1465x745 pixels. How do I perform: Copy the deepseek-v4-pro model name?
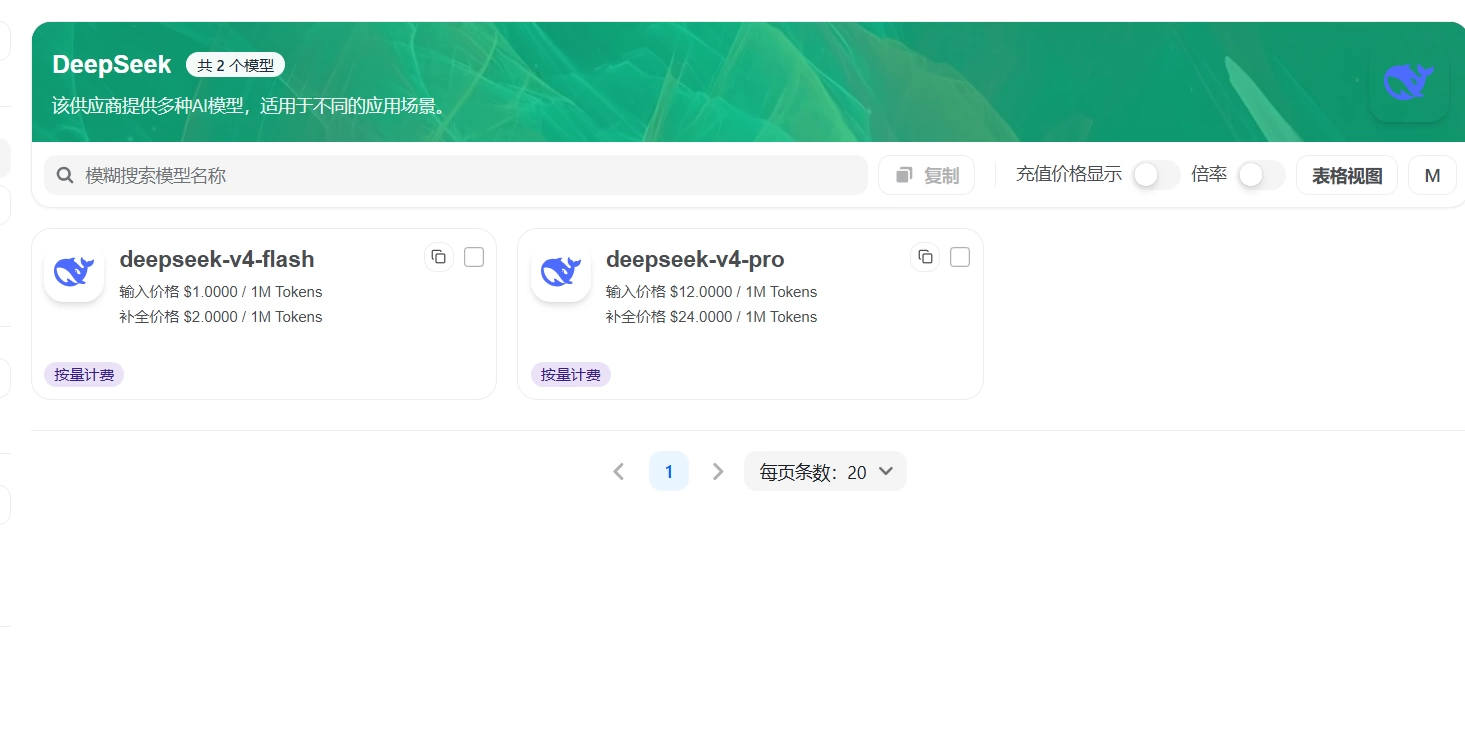click(925, 257)
